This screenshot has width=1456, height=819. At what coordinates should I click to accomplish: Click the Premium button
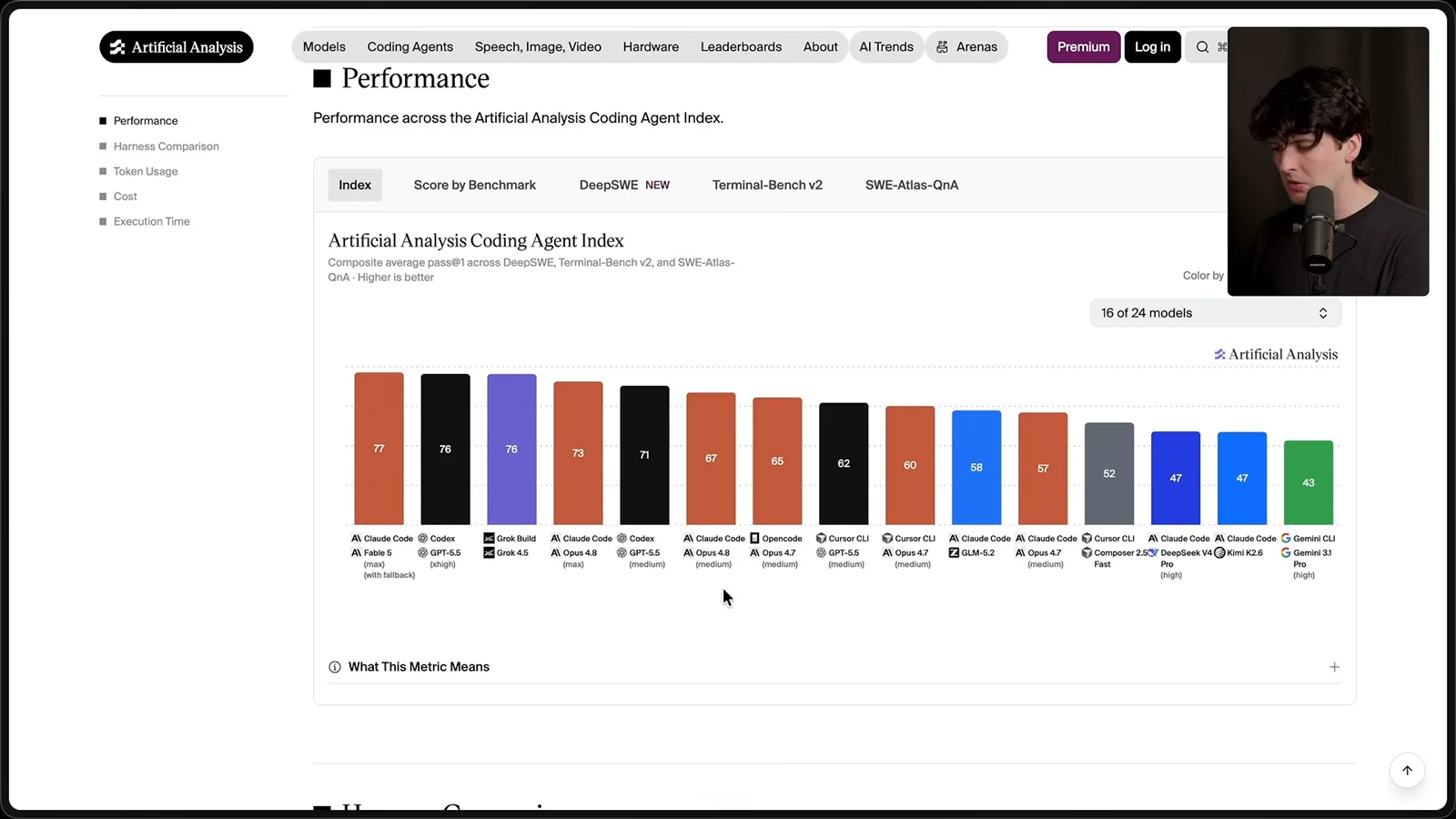(1083, 47)
